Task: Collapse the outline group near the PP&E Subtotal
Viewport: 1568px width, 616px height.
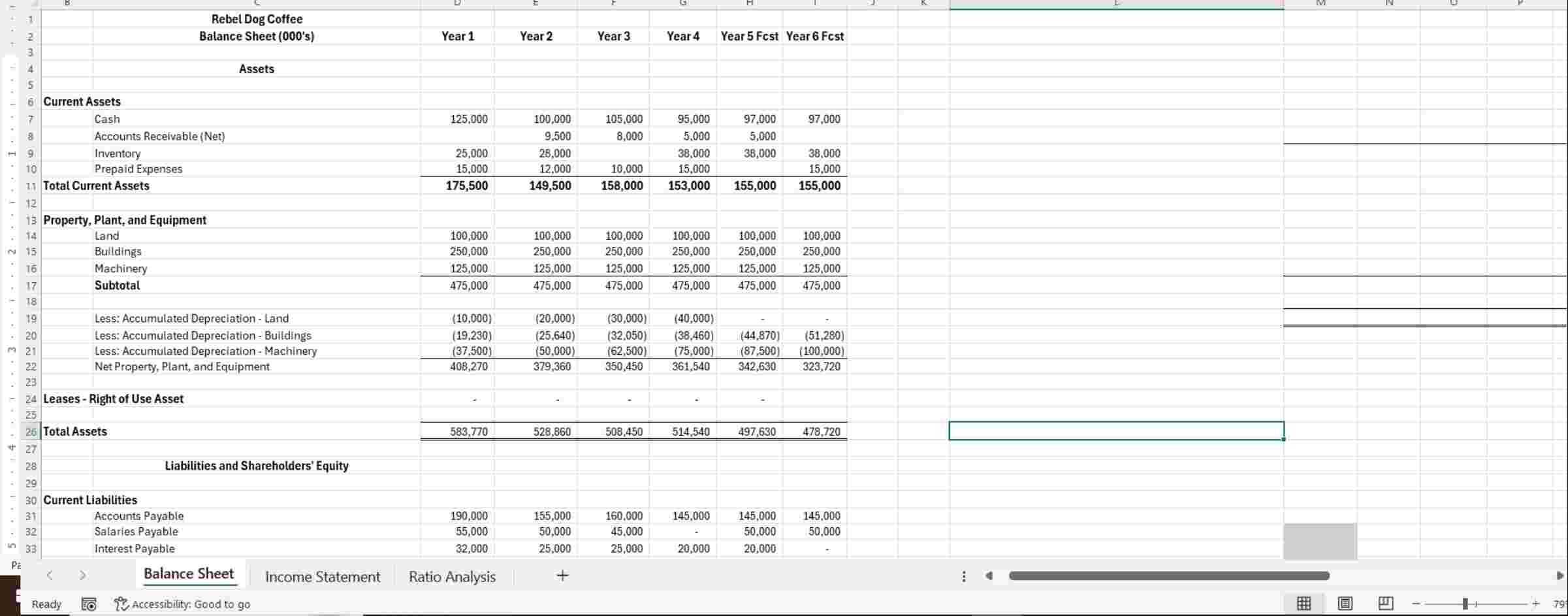Action: coord(12,301)
